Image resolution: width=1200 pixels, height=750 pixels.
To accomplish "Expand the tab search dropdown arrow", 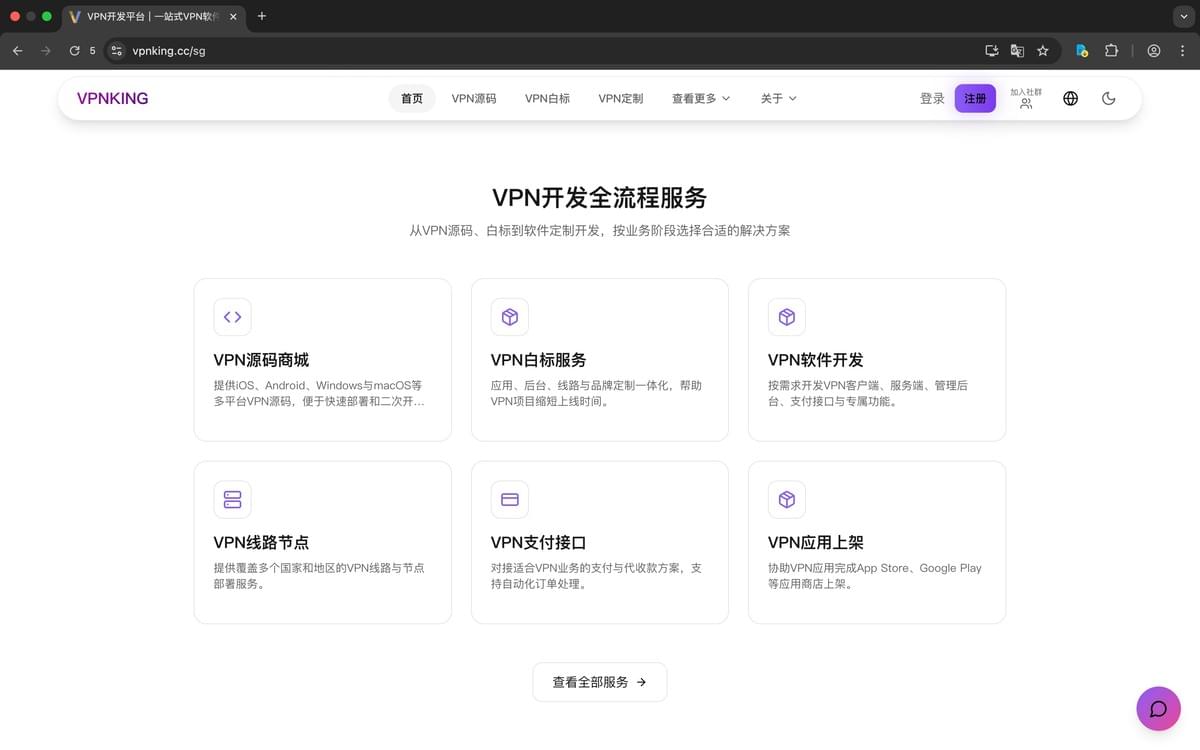I will tap(1182, 16).
